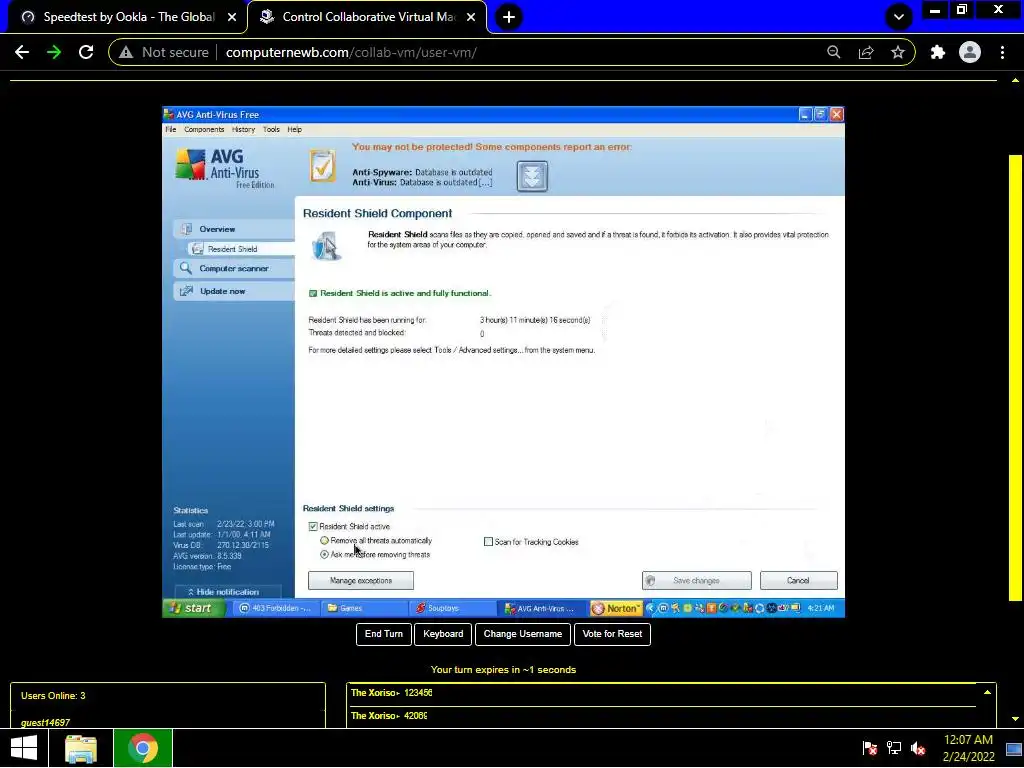Image resolution: width=1024 pixels, height=768 pixels.
Task: Click Manage exceptions button
Action: pyautogui.click(x=360, y=581)
